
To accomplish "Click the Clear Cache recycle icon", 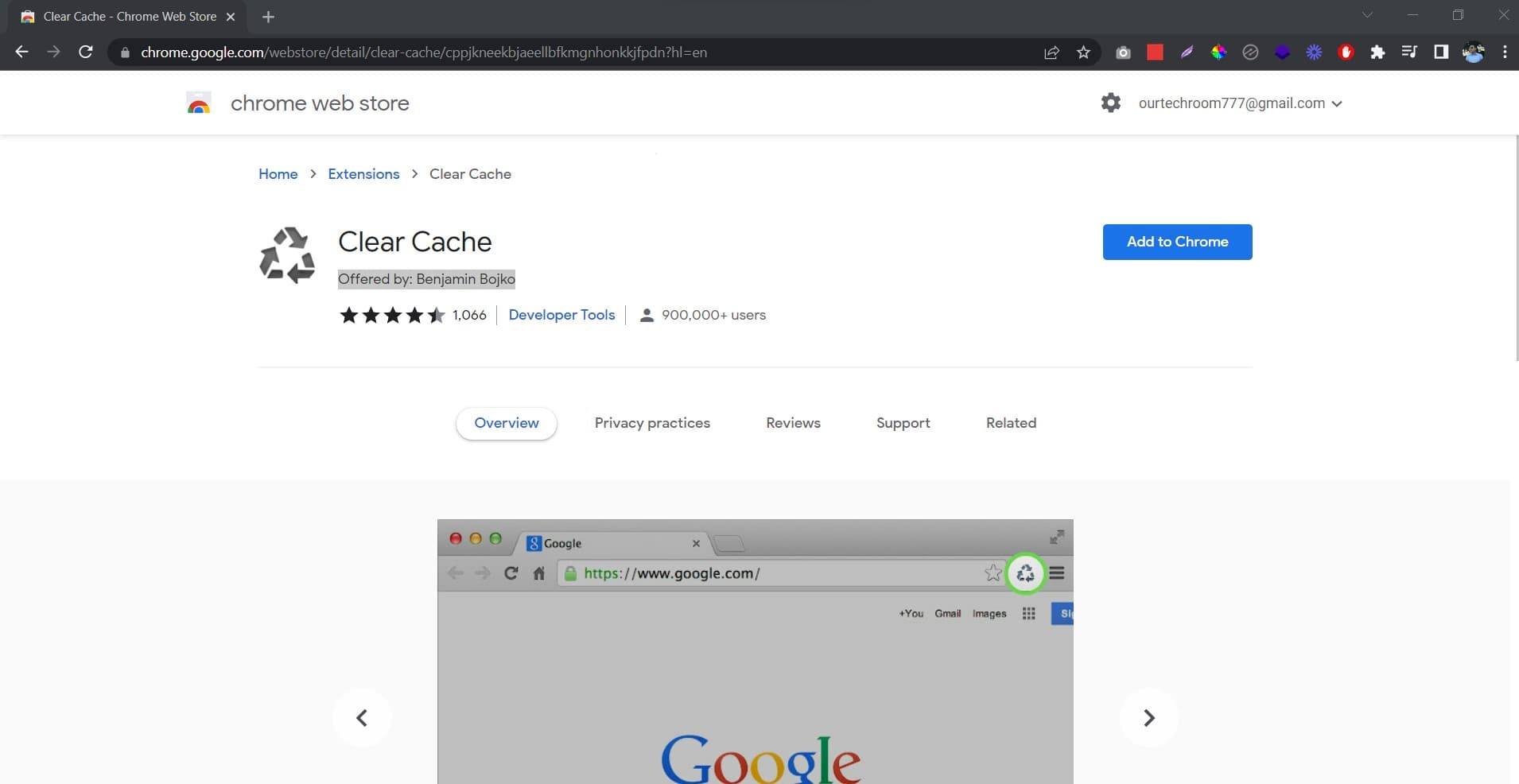I will pos(287,254).
